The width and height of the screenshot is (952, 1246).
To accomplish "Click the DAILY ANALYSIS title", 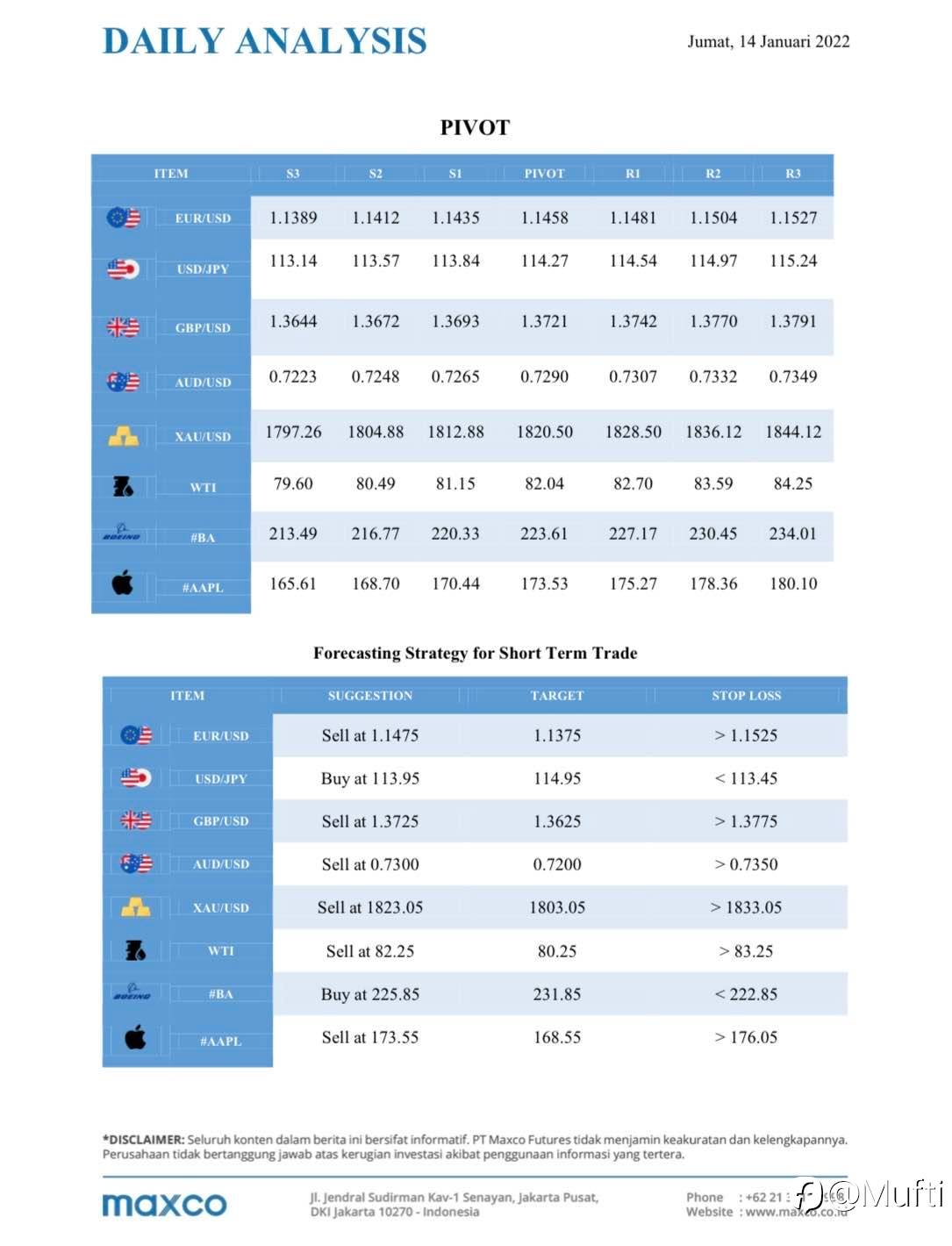I will tap(264, 41).
